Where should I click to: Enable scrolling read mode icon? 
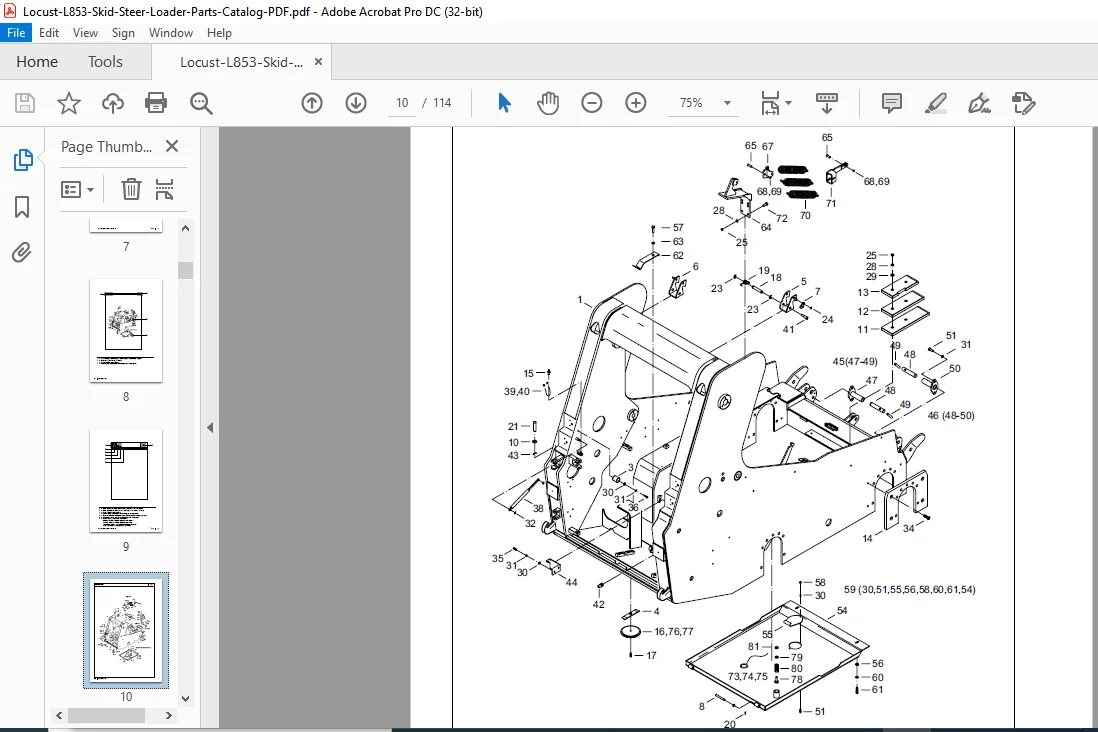827,103
